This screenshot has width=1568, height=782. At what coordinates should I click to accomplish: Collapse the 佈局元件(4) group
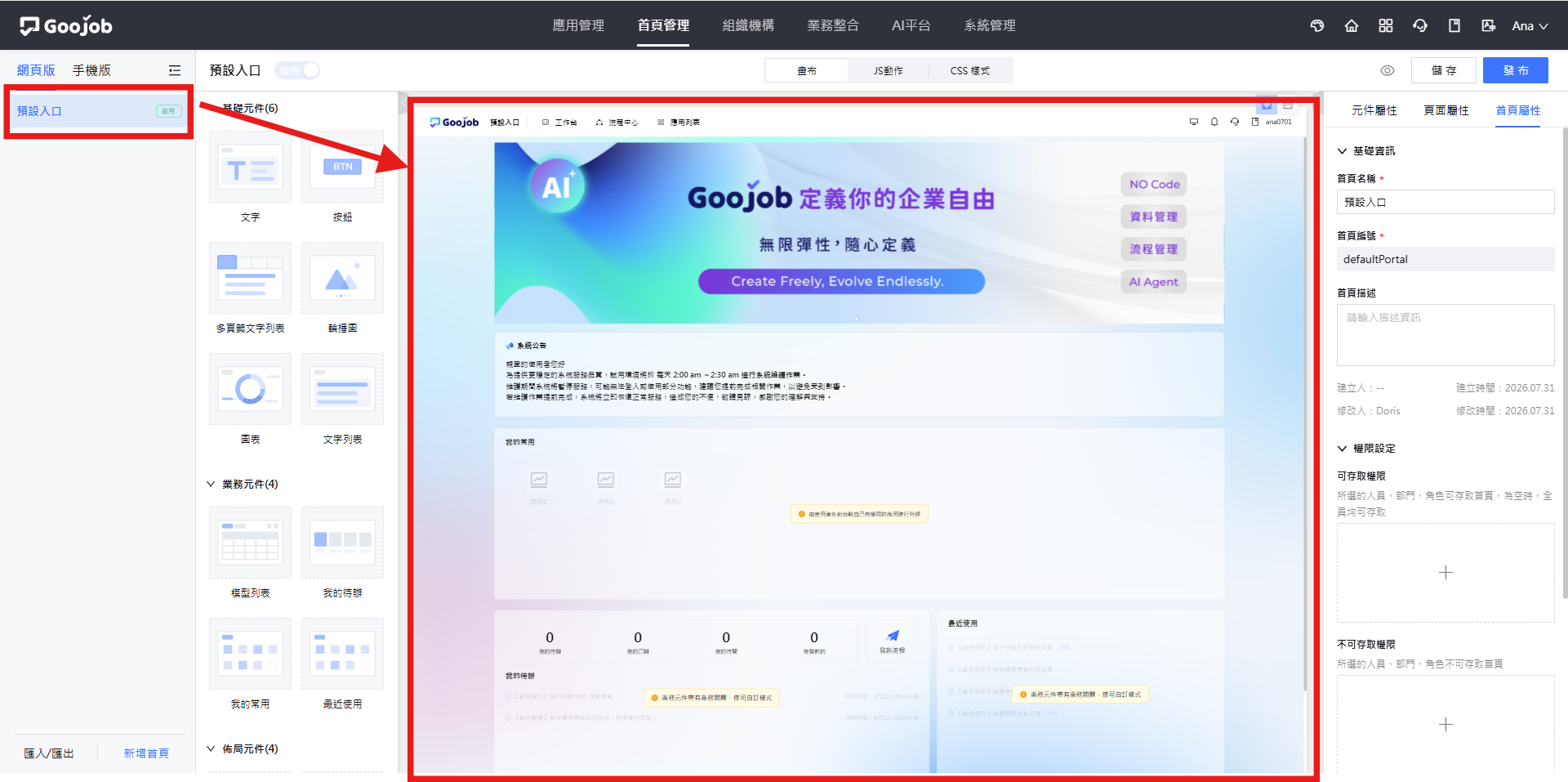coord(211,748)
